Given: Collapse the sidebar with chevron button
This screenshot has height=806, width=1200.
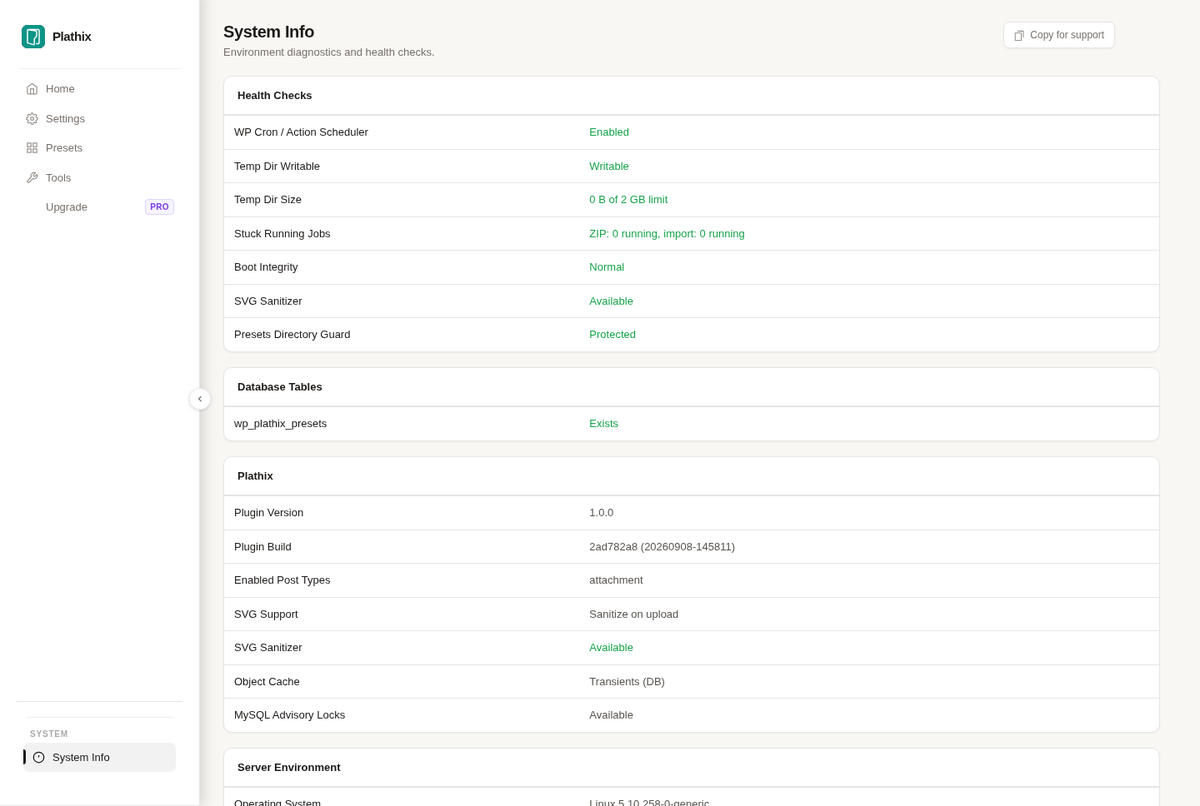Looking at the screenshot, I should 200,399.
